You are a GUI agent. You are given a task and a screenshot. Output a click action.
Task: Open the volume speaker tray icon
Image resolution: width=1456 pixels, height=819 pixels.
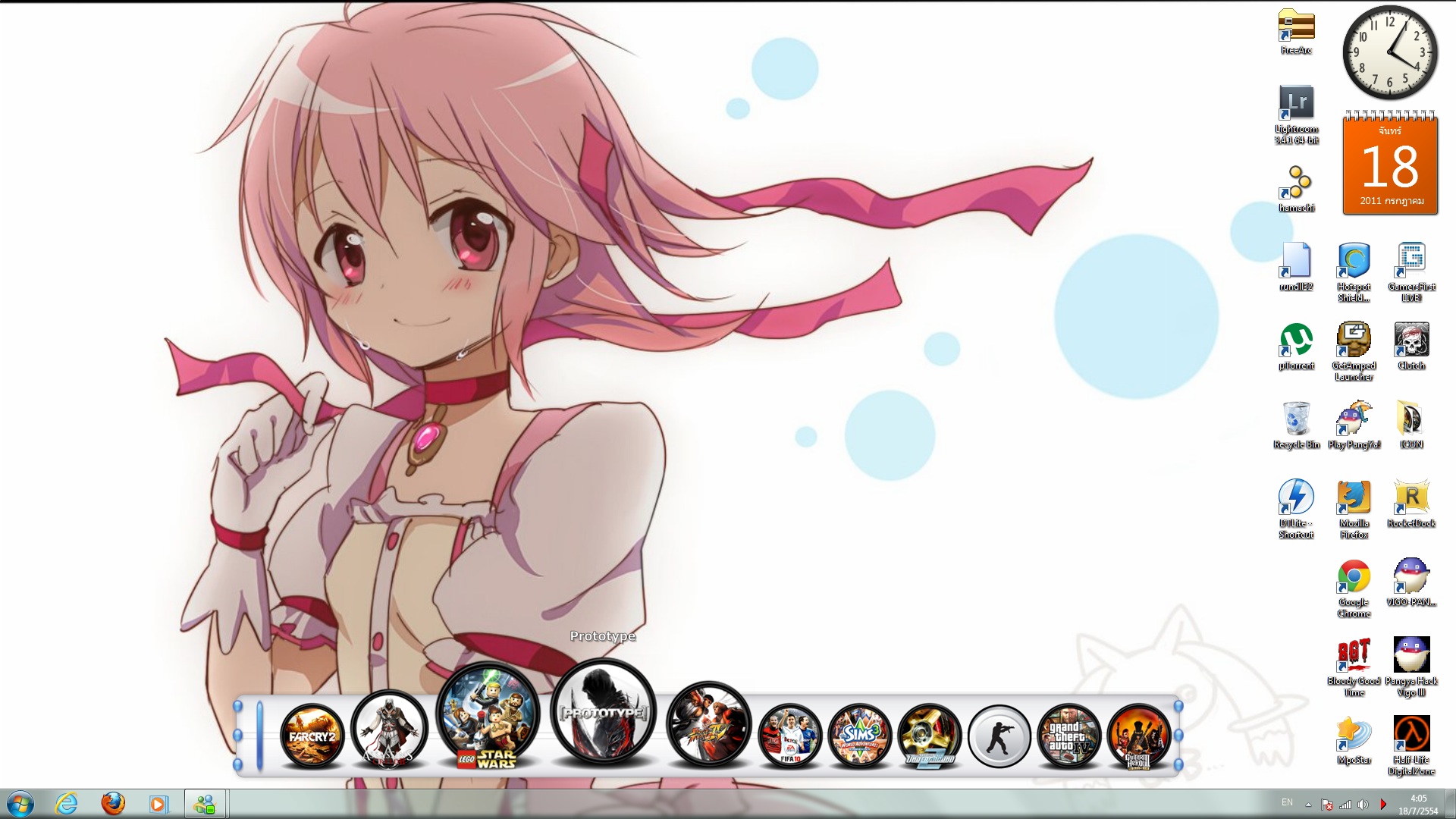1363,805
